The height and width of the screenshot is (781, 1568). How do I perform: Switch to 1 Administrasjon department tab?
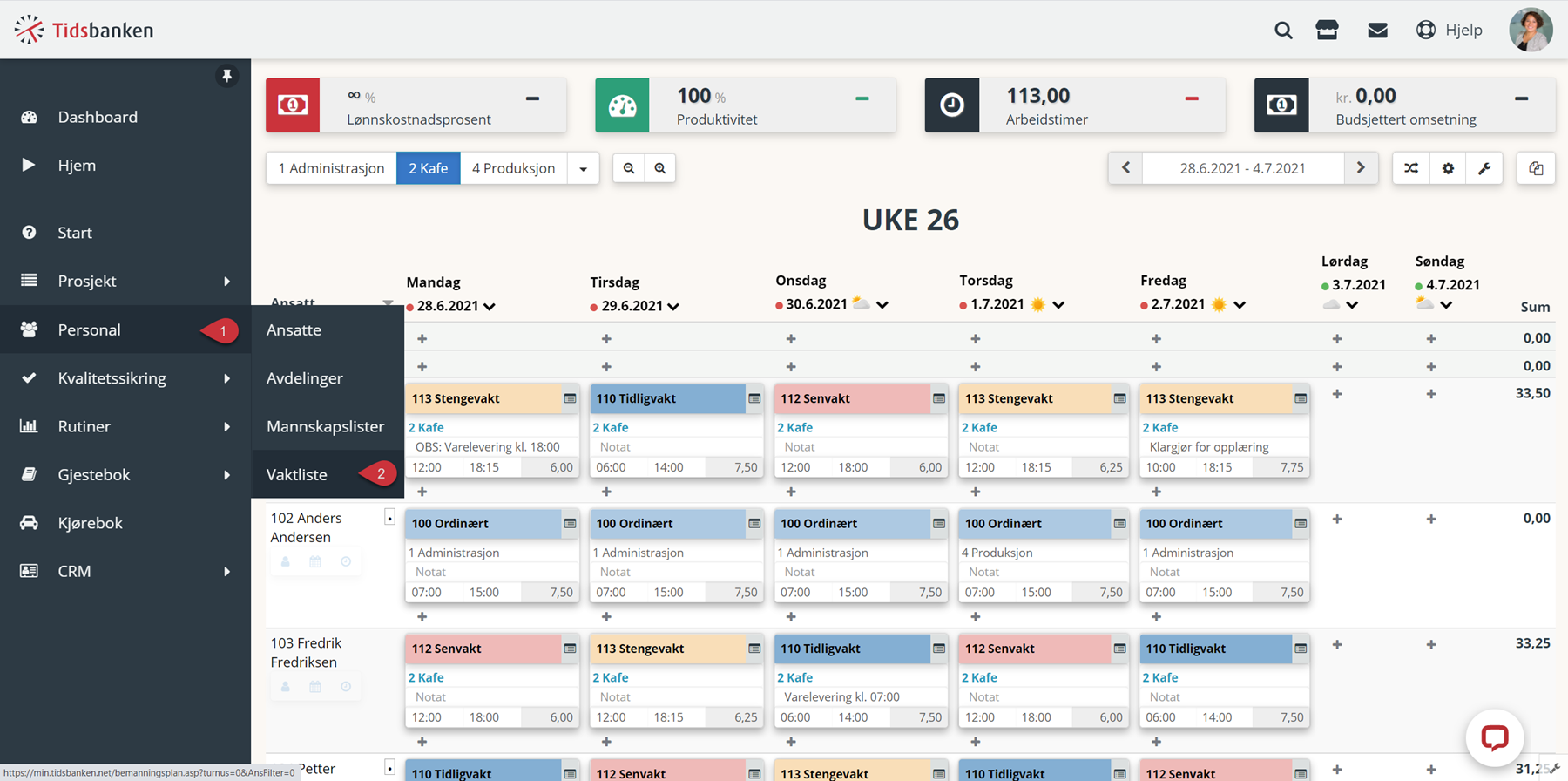coord(331,168)
